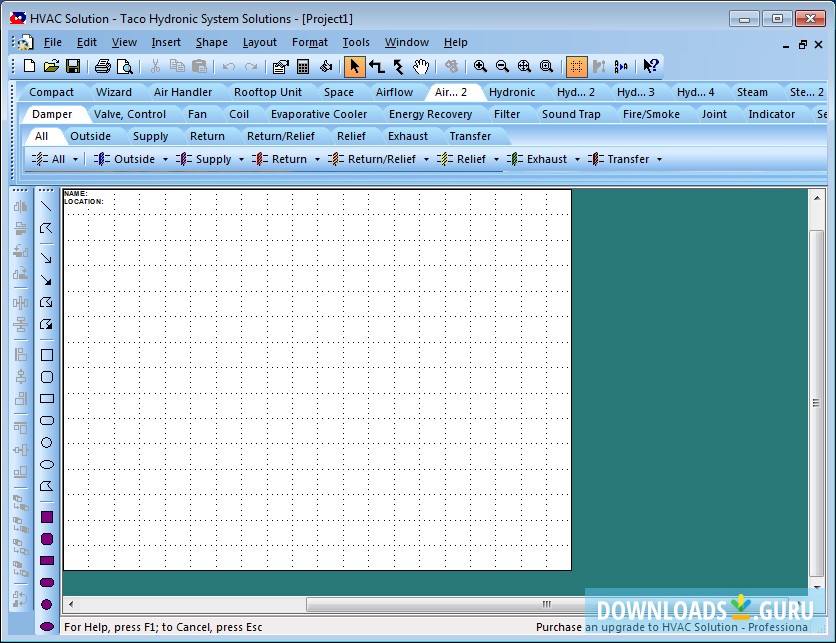Viewport: 836px width, 643px height.
Task: Expand the All dampers dropdown arrow
Action: pyautogui.click(x=75, y=159)
